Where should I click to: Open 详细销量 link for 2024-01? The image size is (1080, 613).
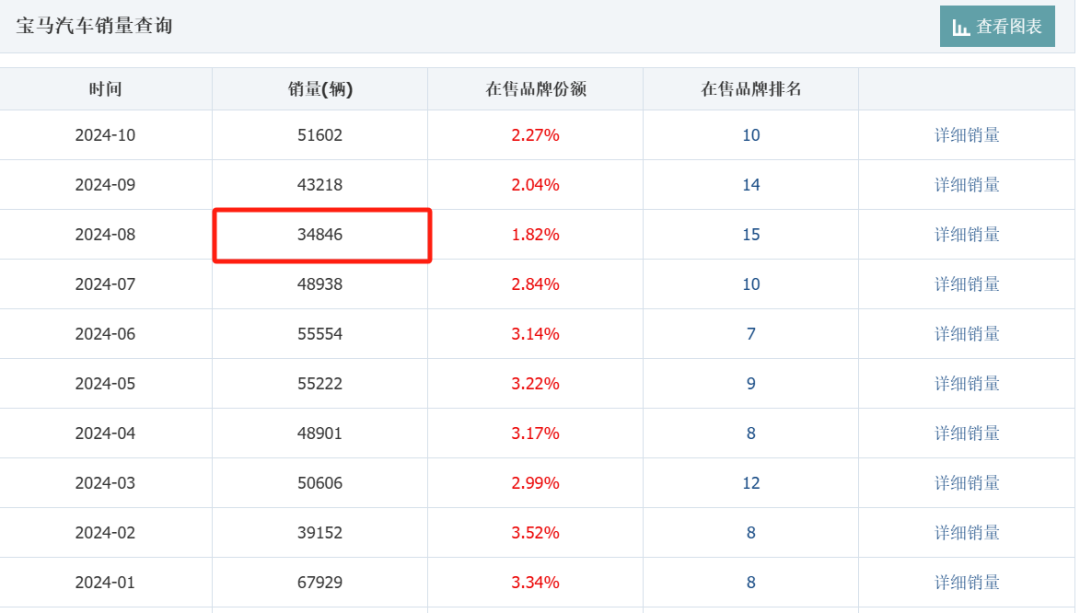point(966,582)
